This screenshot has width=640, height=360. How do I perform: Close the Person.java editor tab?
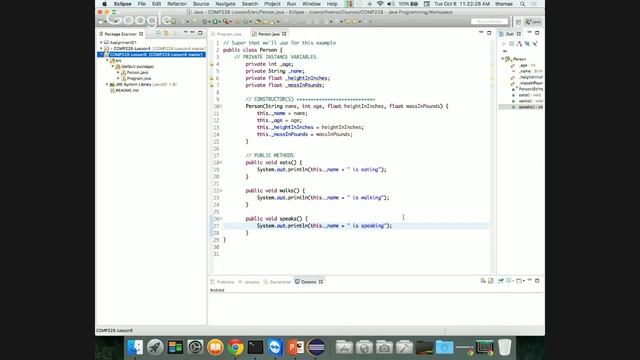(284, 34)
